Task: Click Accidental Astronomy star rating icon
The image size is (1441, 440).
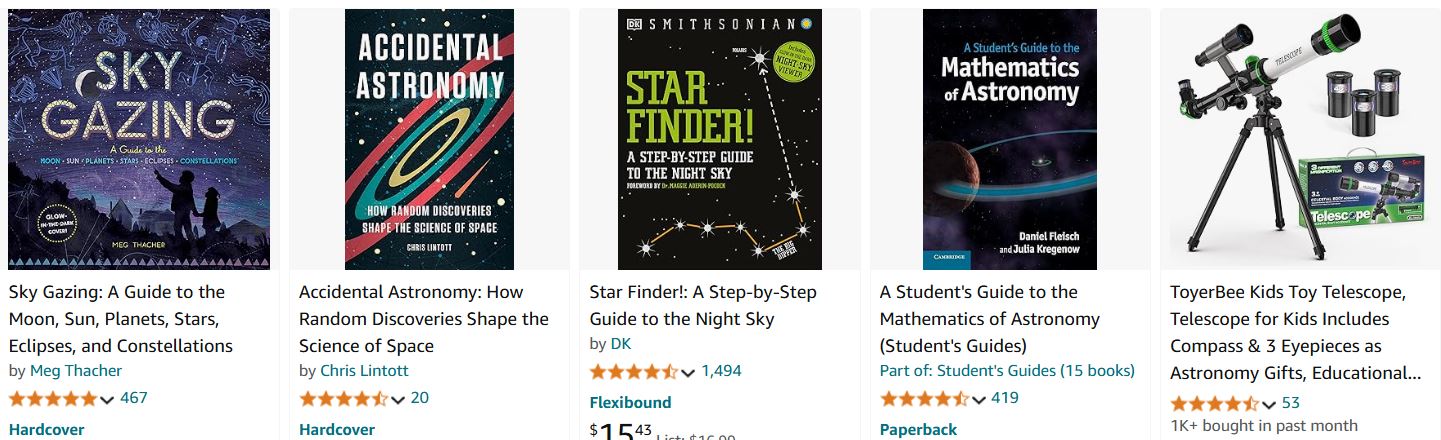Action: 344,399
